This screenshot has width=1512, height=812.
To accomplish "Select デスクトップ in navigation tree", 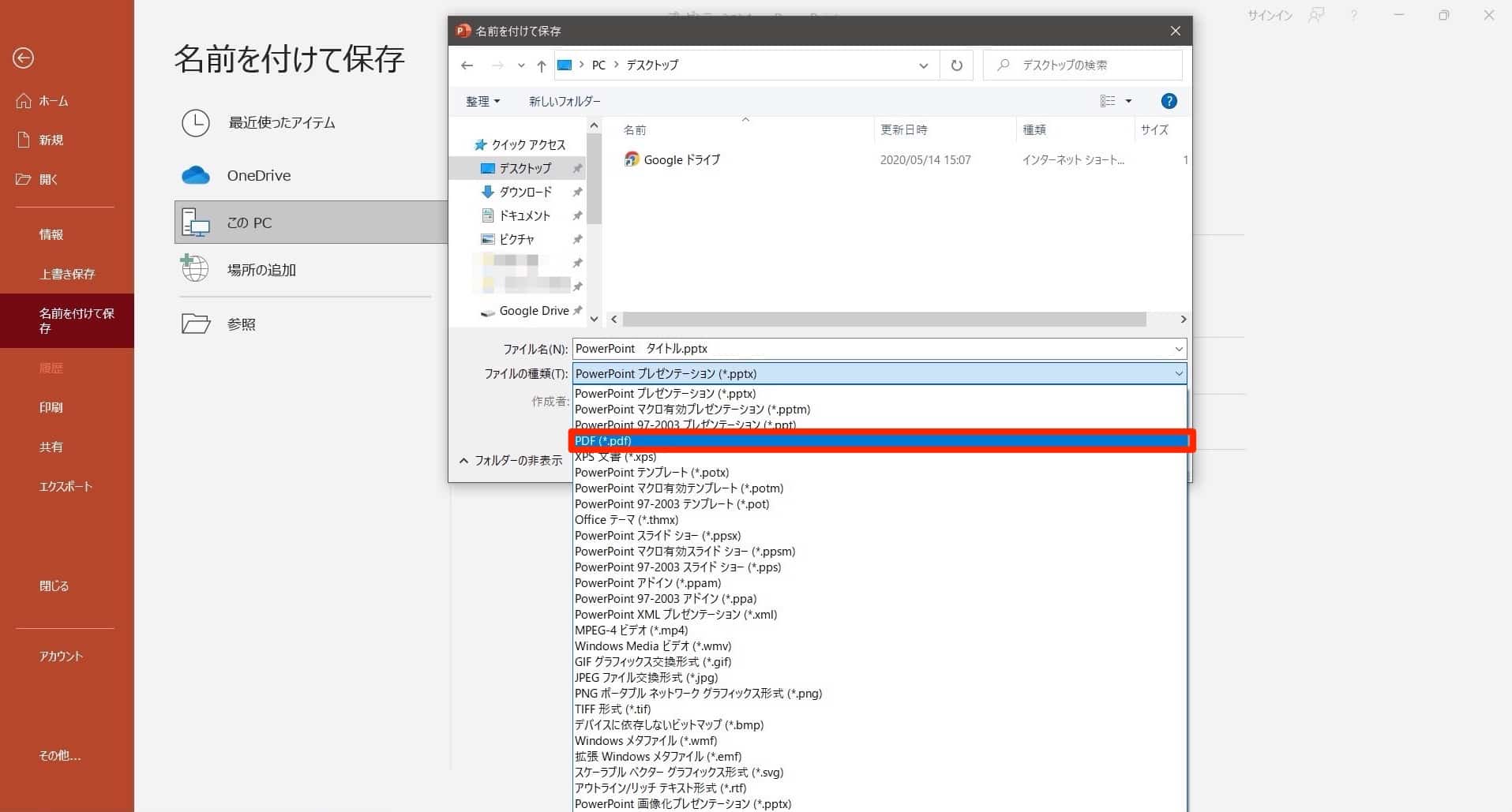I will (517, 168).
